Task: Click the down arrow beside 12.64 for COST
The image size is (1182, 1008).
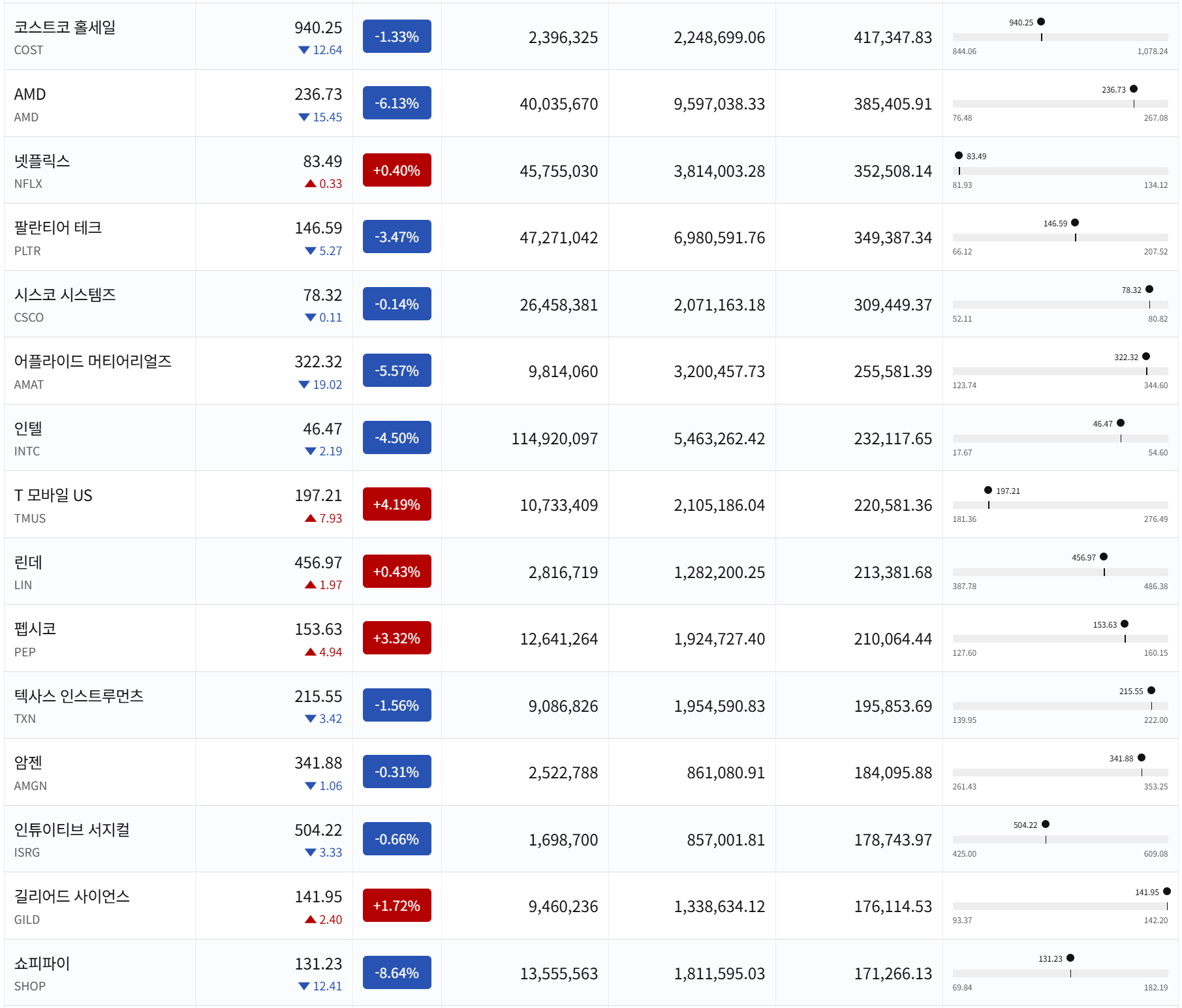Action: click(303, 50)
